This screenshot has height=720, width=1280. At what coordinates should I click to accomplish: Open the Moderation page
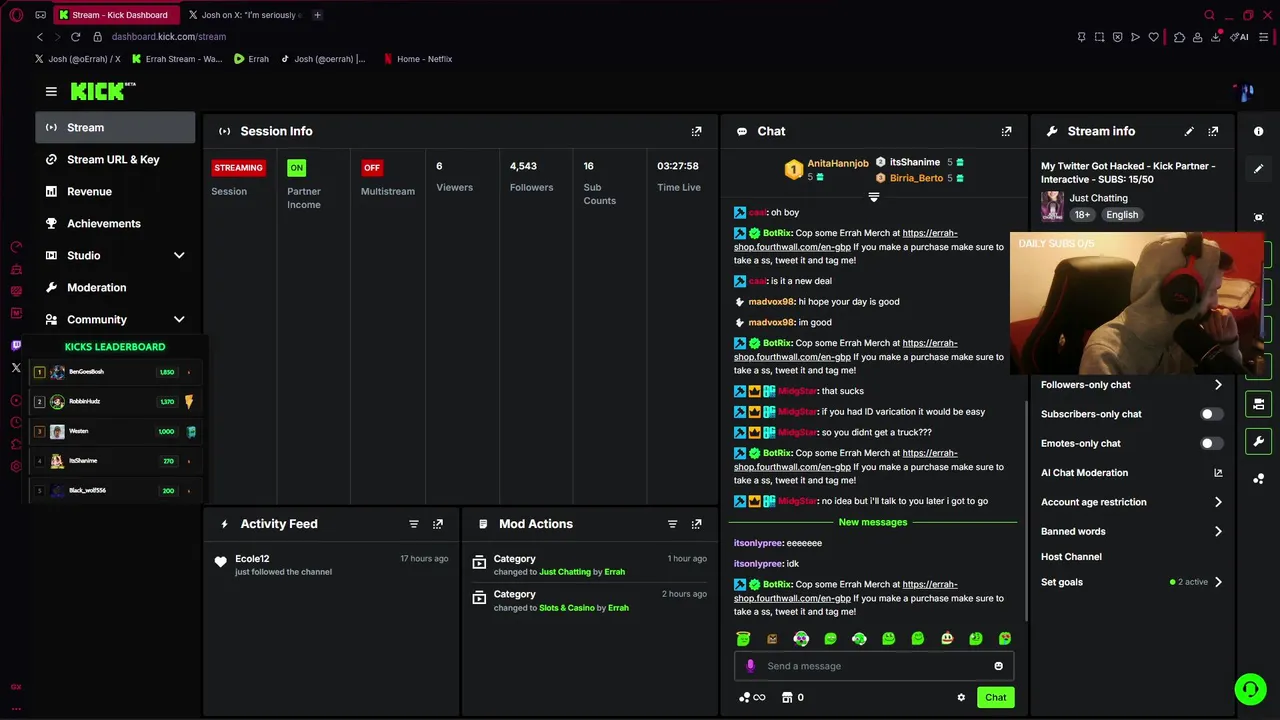click(x=115, y=288)
